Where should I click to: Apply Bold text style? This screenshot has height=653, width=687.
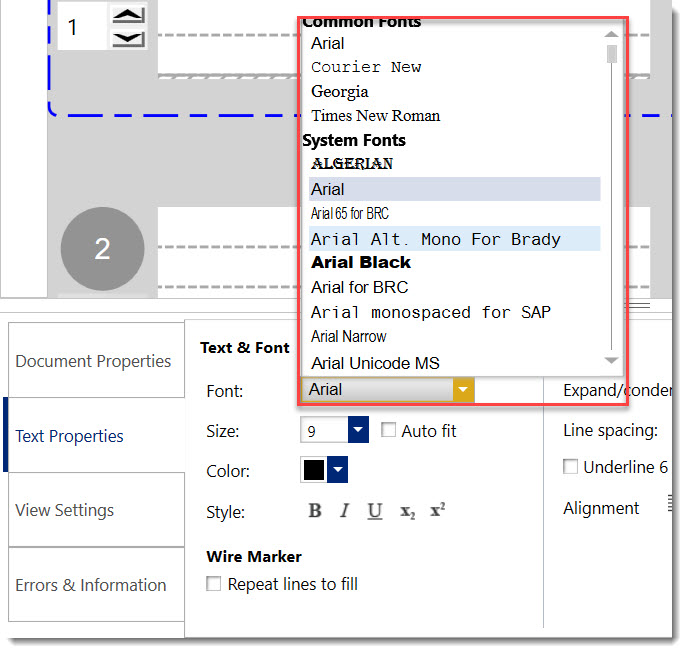(x=315, y=511)
